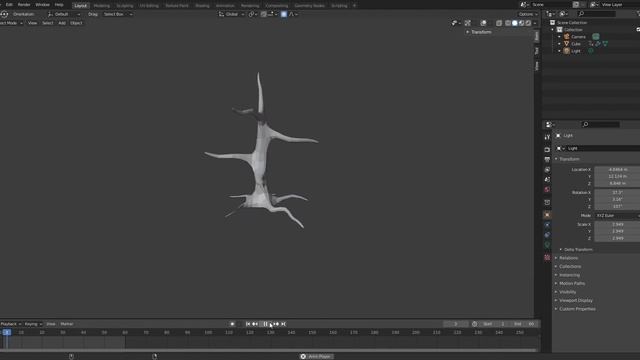Open the pivot point dropdown
640x360 pixels.
(253, 14)
